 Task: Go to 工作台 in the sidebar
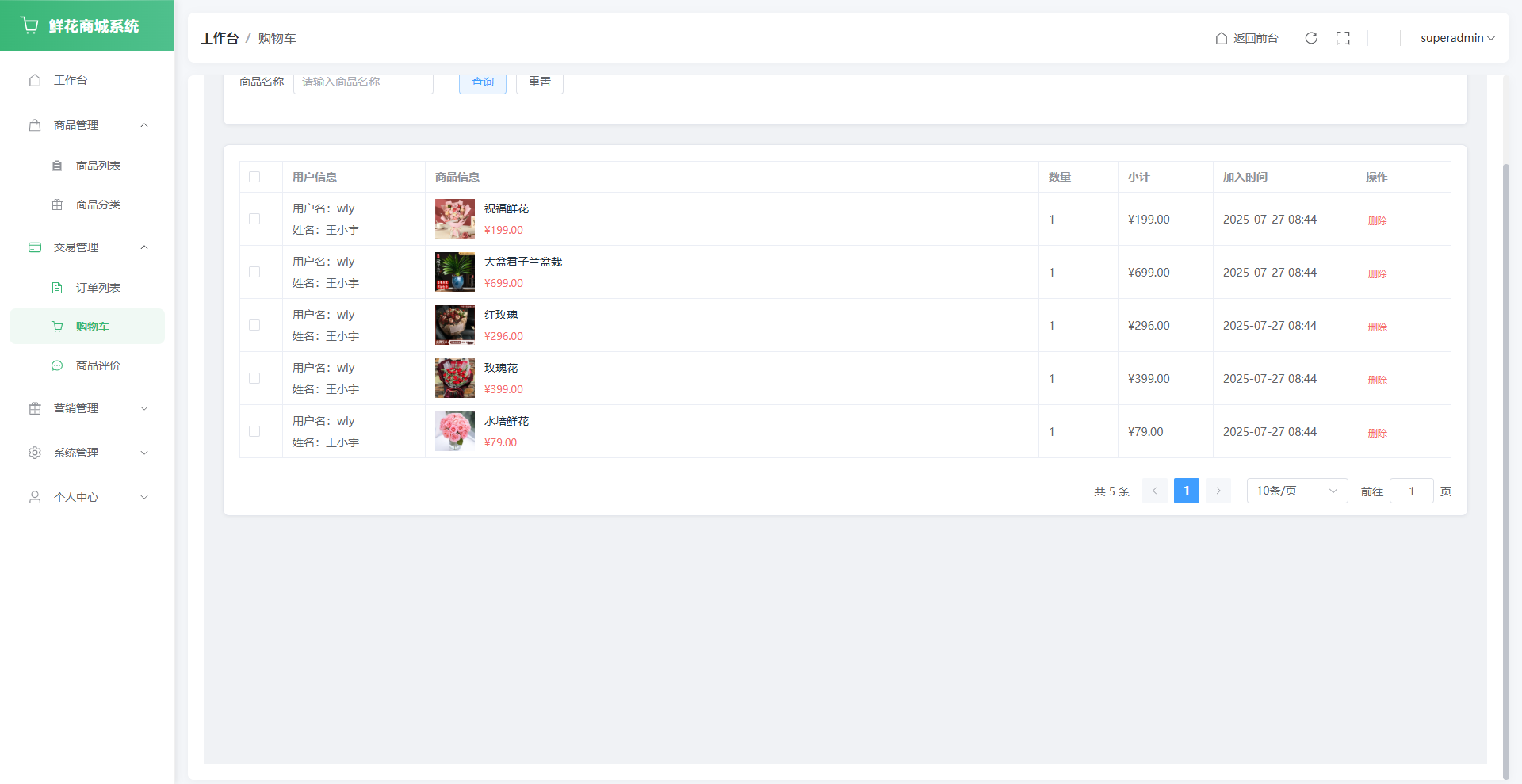click(x=71, y=80)
